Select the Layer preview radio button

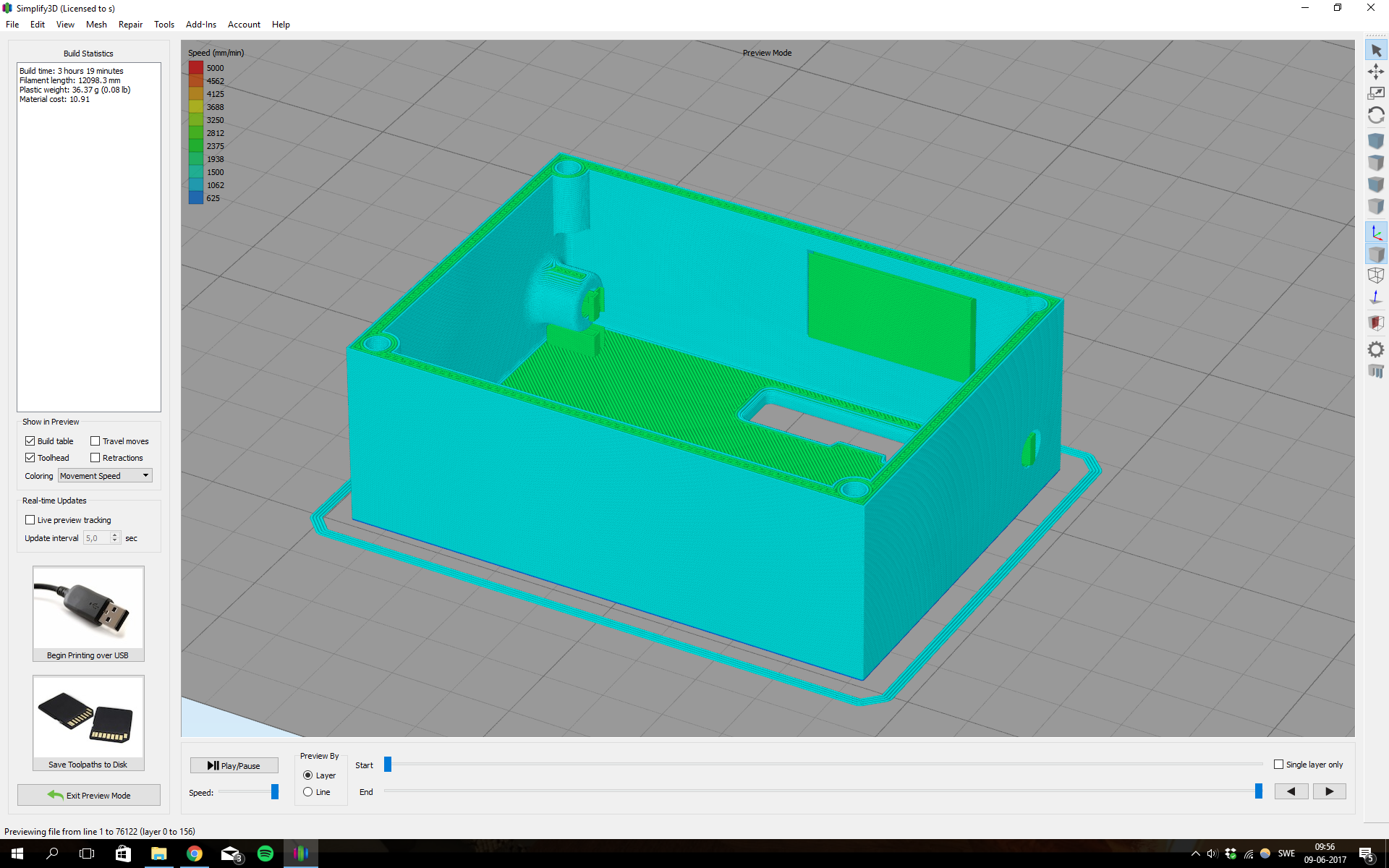click(x=307, y=775)
